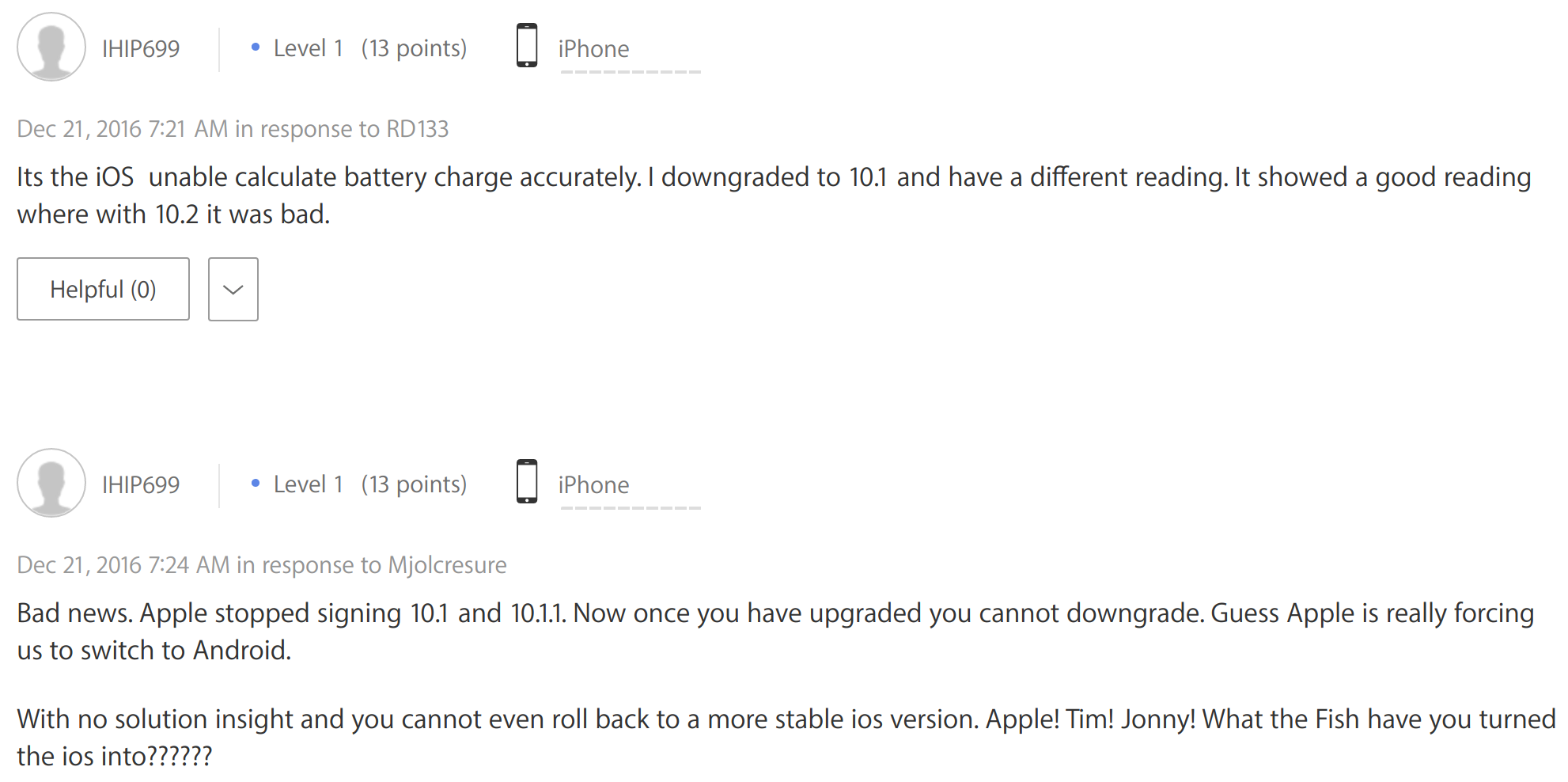Click the blue level dot in the Mjolcresure reply
Screen dimensions: 1568x782
point(255,484)
